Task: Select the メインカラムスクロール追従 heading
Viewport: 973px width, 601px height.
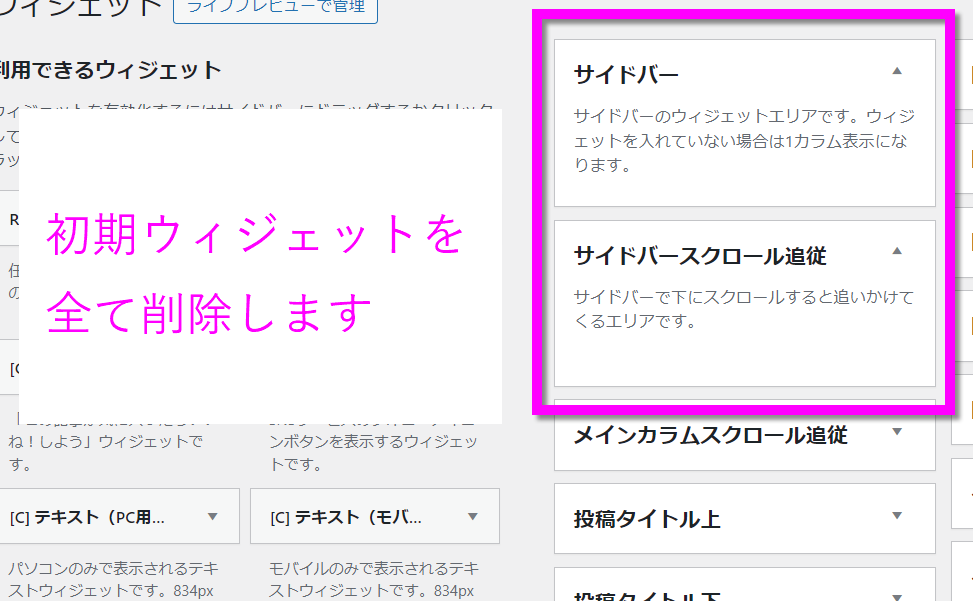Action: coord(710,435)
